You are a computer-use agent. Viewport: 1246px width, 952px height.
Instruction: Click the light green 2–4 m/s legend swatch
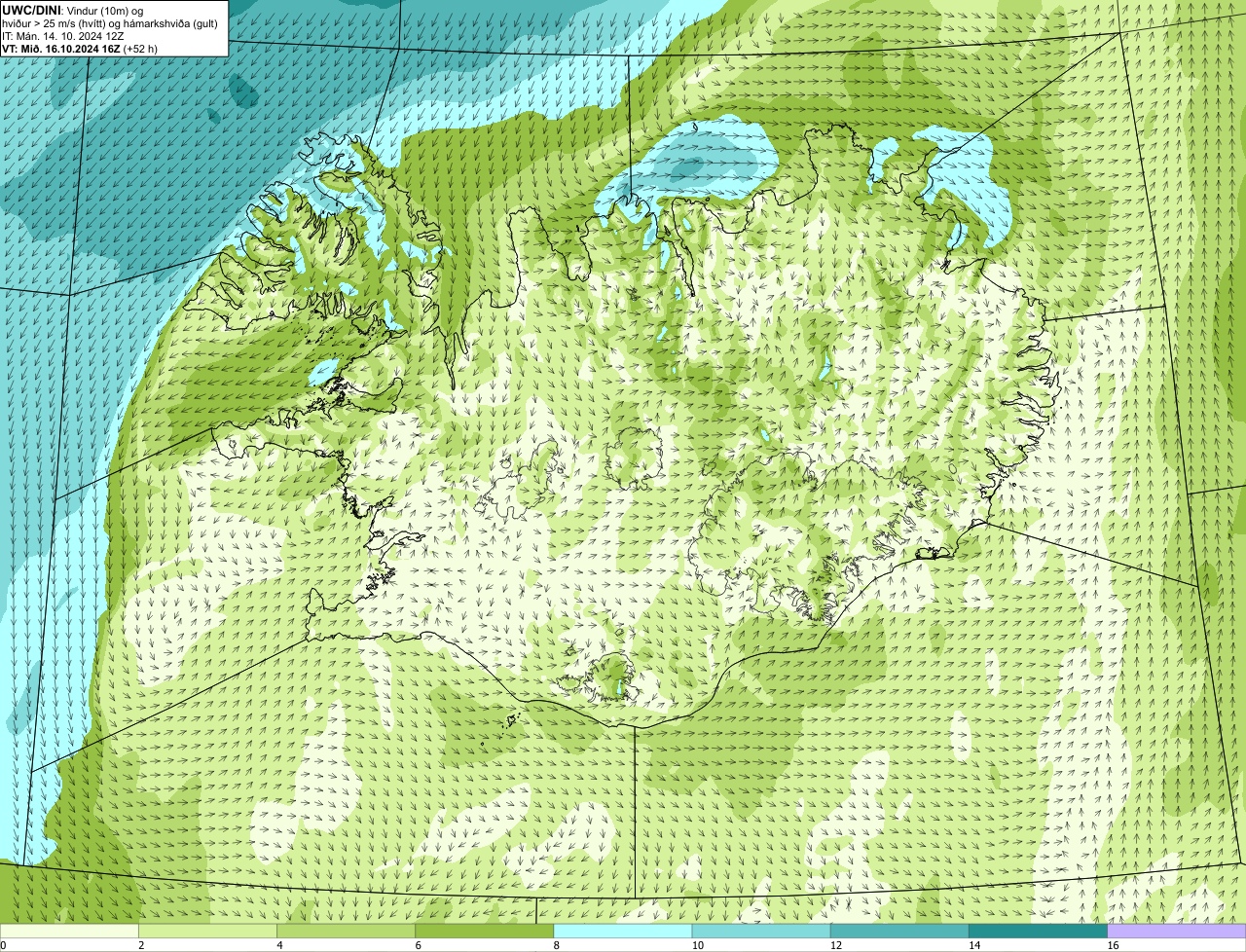click(x=208, y=931)
